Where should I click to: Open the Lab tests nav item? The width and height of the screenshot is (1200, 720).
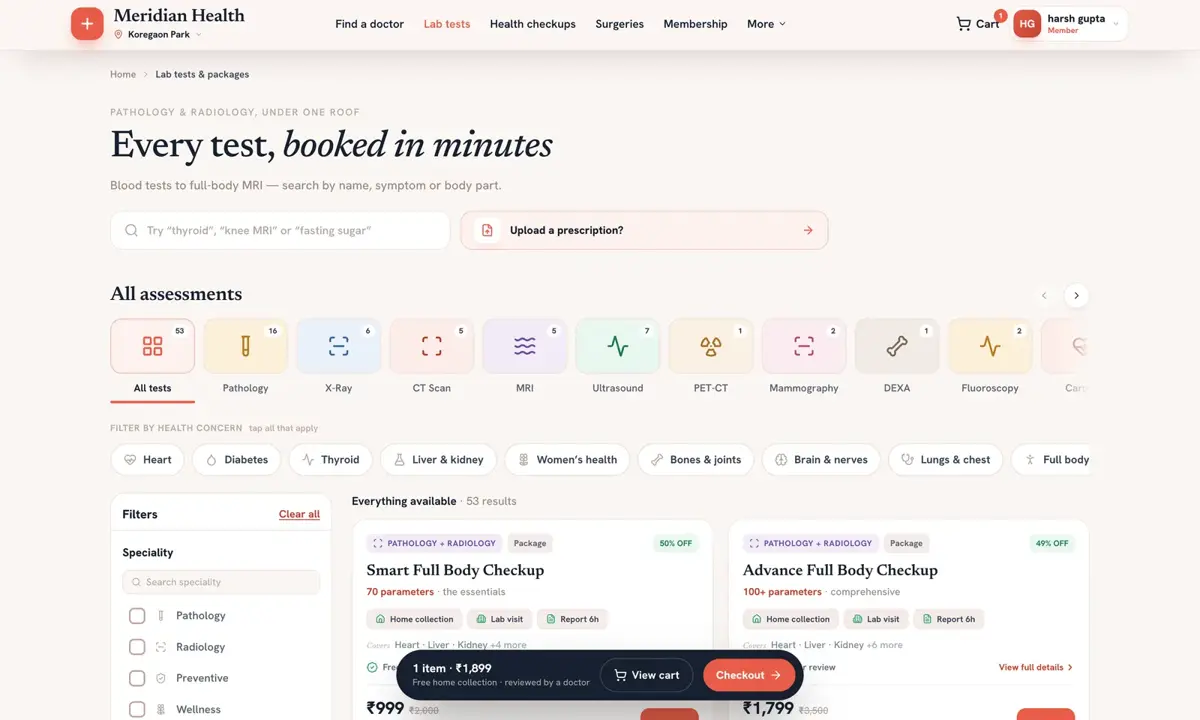pos(447,24)
